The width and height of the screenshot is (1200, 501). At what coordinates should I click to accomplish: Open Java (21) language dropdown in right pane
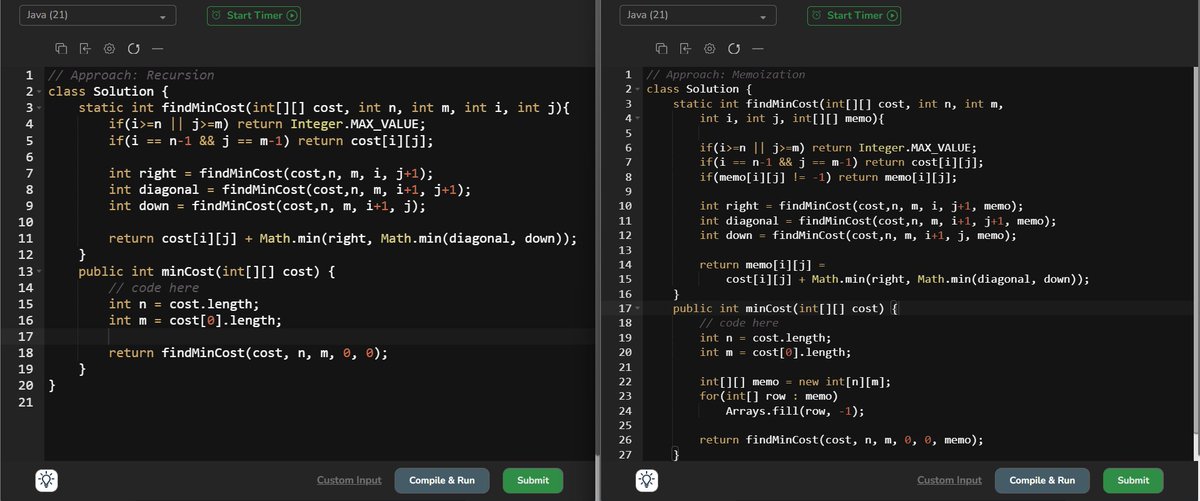(700, 16)
